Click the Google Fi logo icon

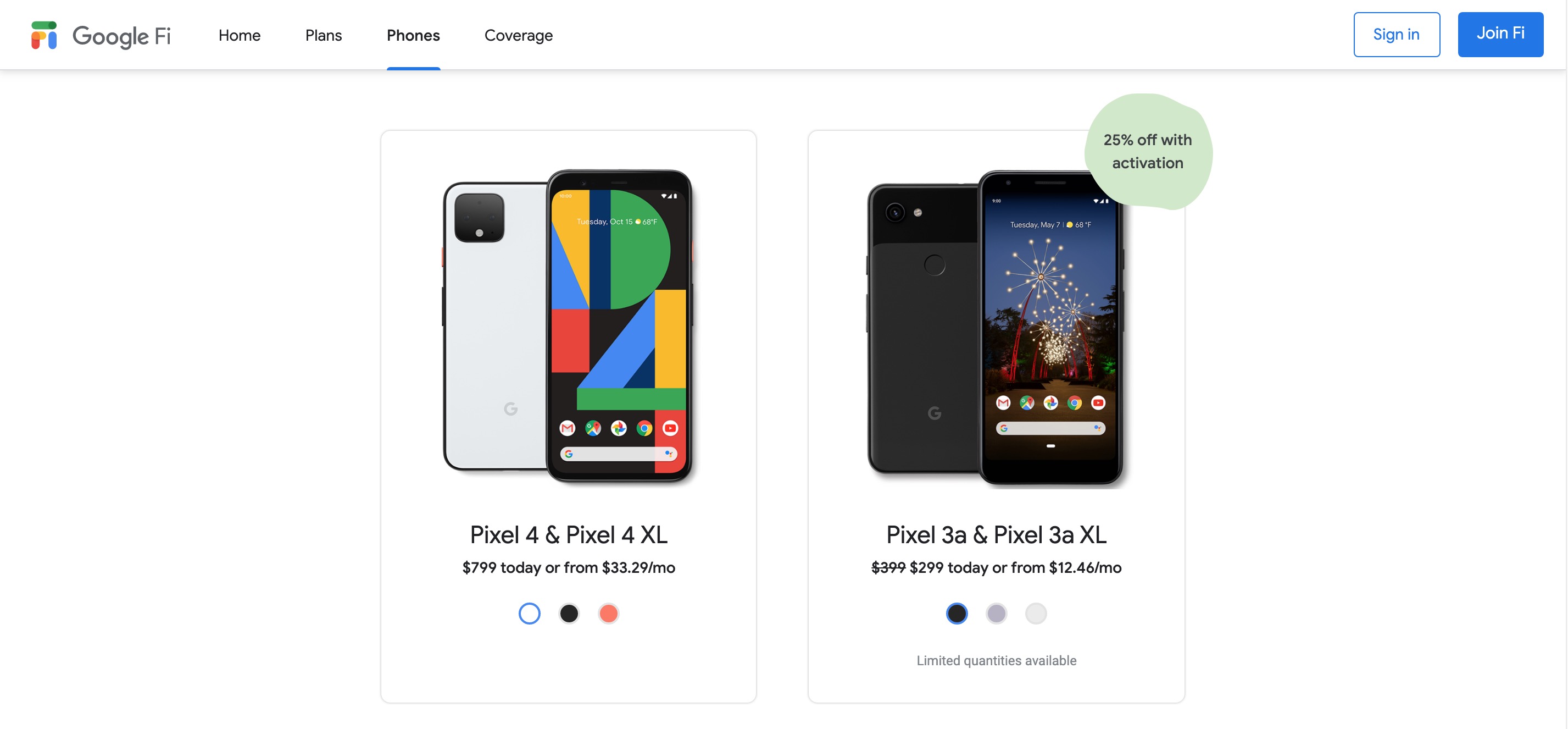[44, 35]
